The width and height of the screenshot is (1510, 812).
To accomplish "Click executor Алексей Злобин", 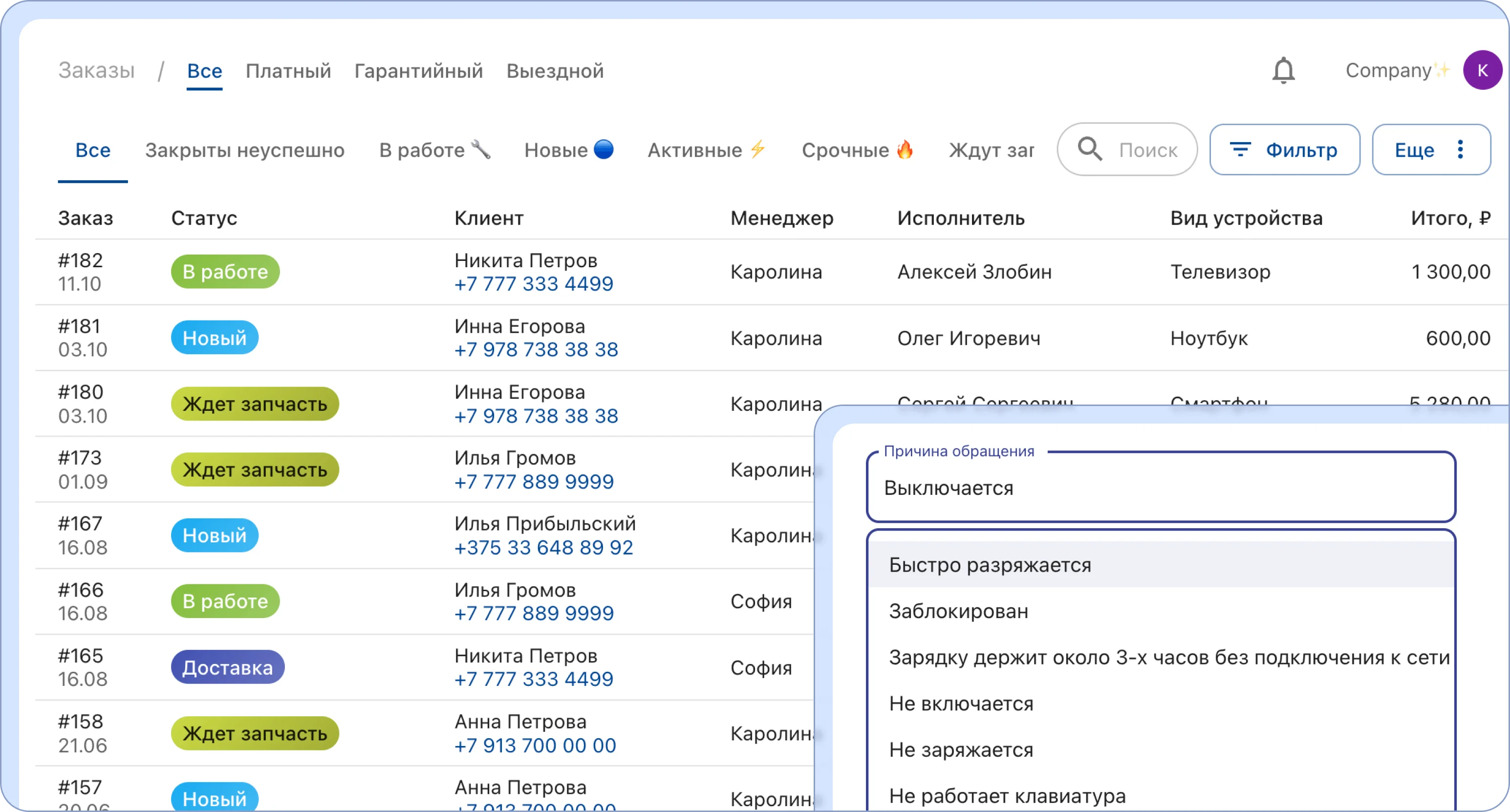I will (x=974, y=272).
